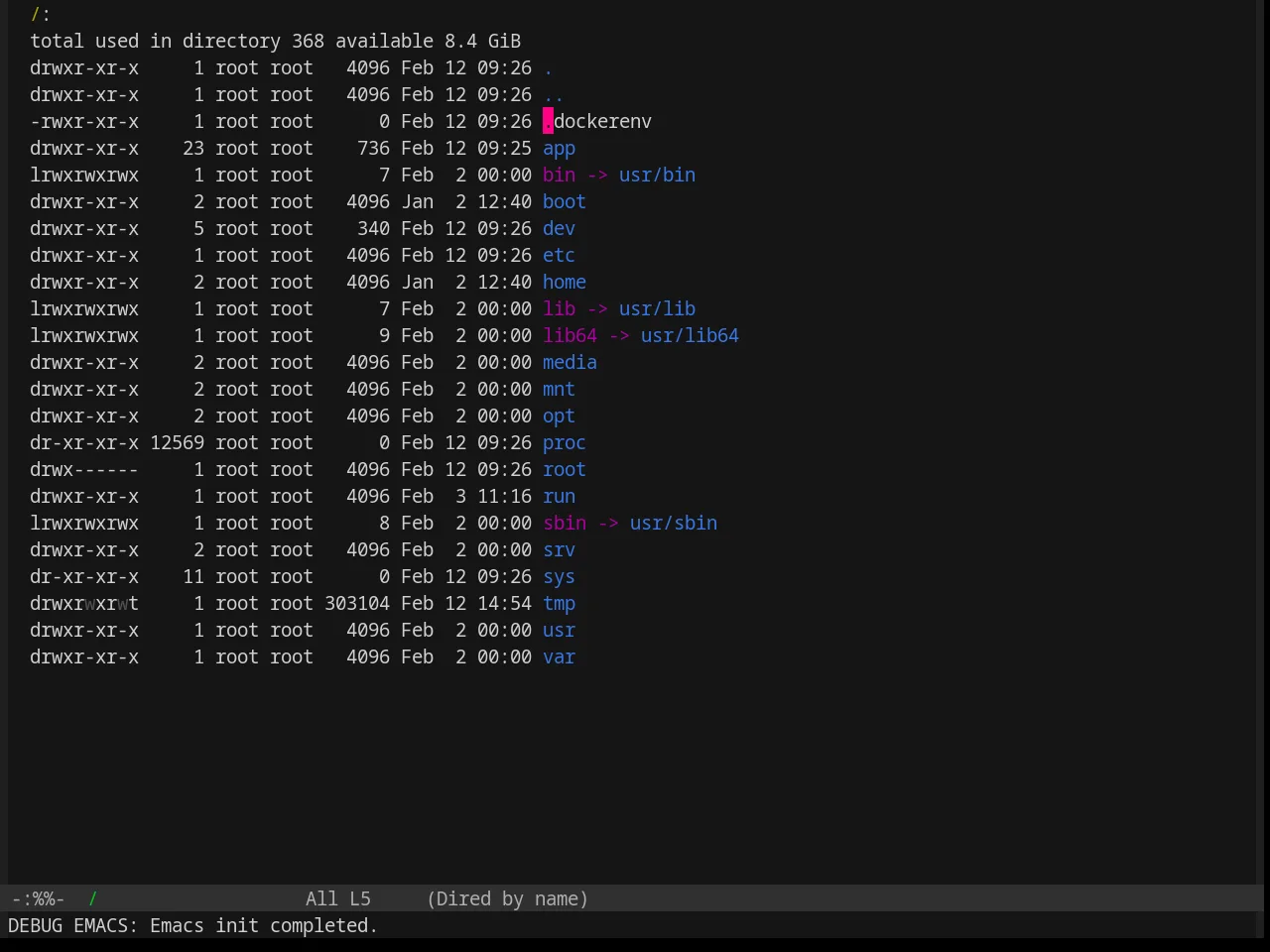This screenshot has height=952, width=1270.
Task: Click the 5 link count of dev
Action: tap(198, 229)
